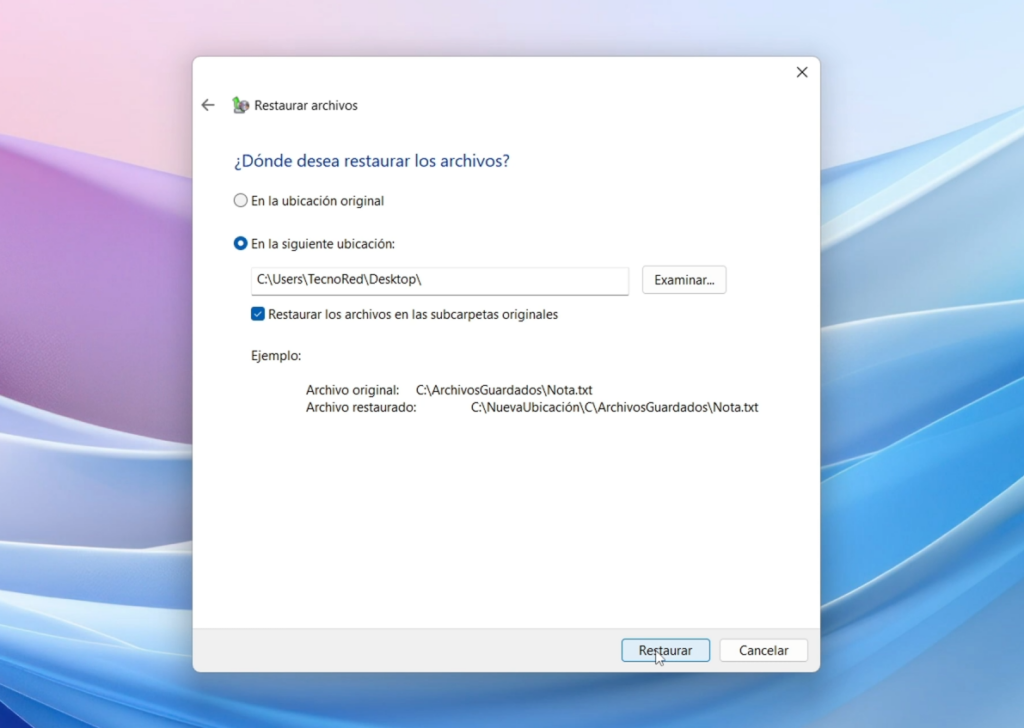This screenshot has width=1024, height=728.
Task: Choose 'En la siguiente ubicación' option
Action: (x=240, y=243)
